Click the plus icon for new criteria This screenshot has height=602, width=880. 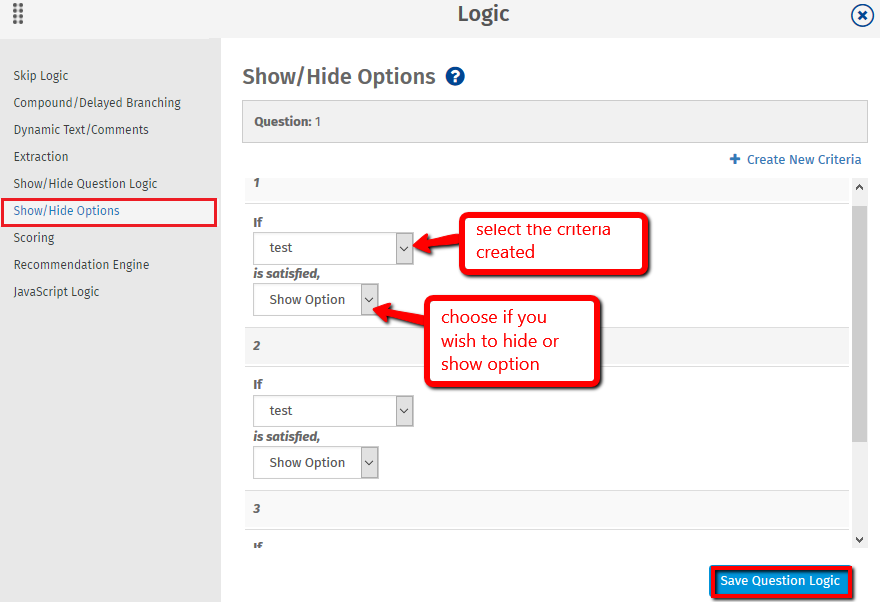(x=735, y=159)
